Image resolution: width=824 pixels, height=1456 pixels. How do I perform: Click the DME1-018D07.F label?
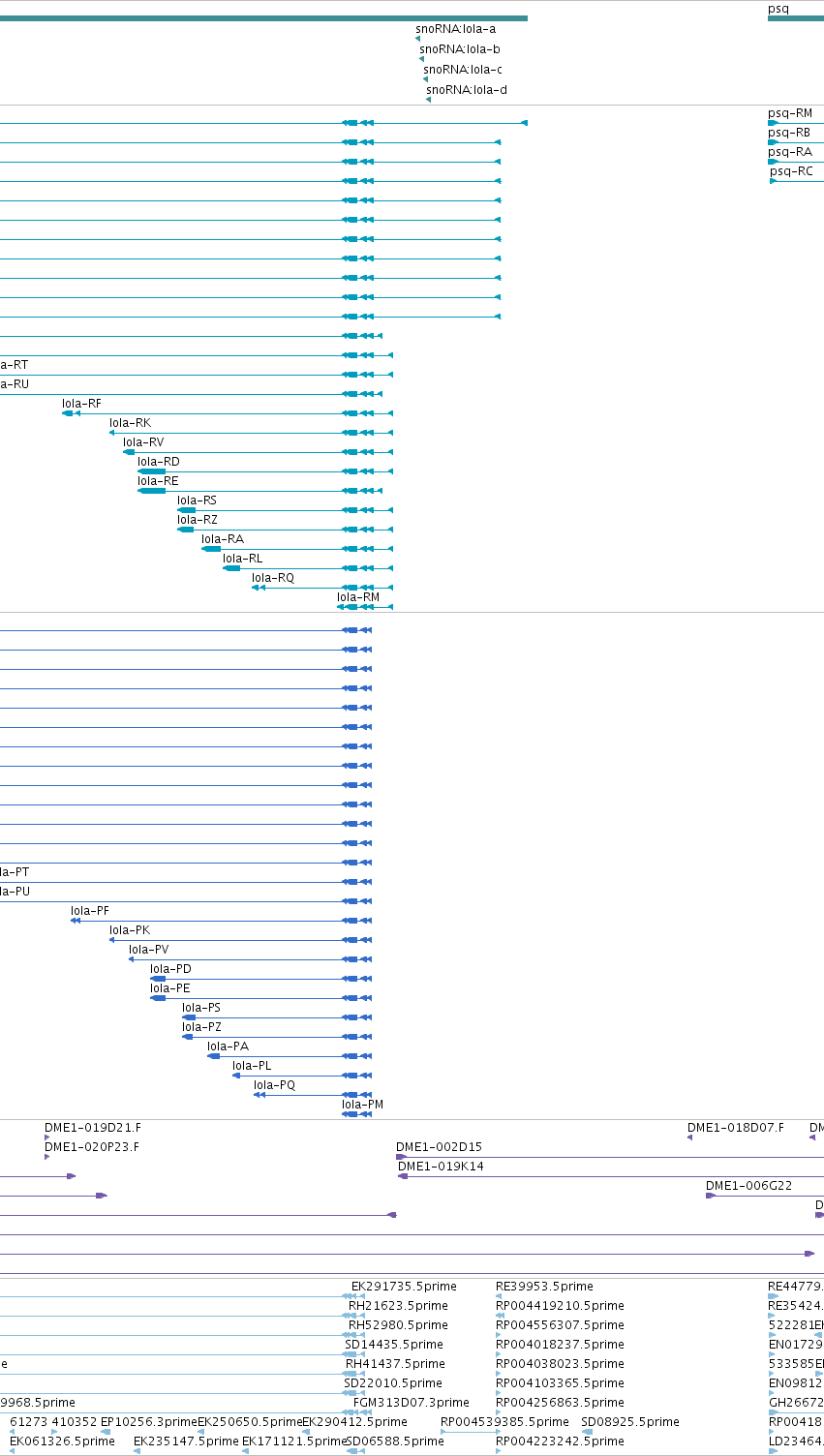pyautogui.click(x=736, y=1128)
